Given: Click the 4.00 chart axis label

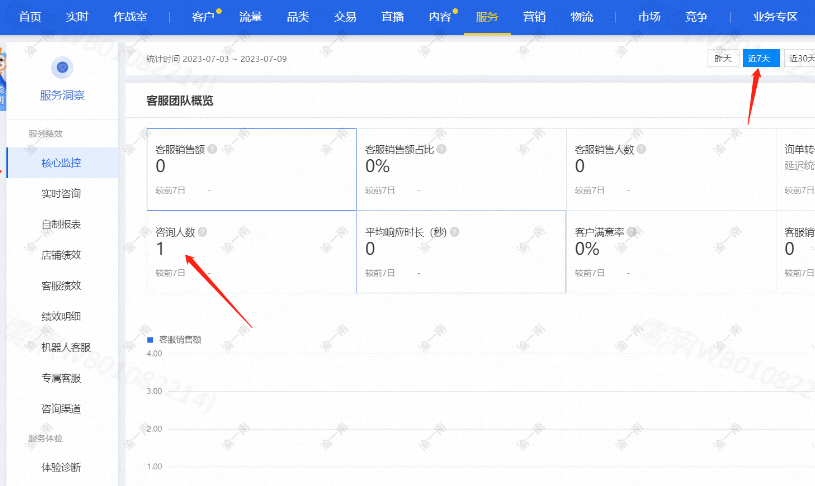Looking at the screenshot, I should coord(154,353).
